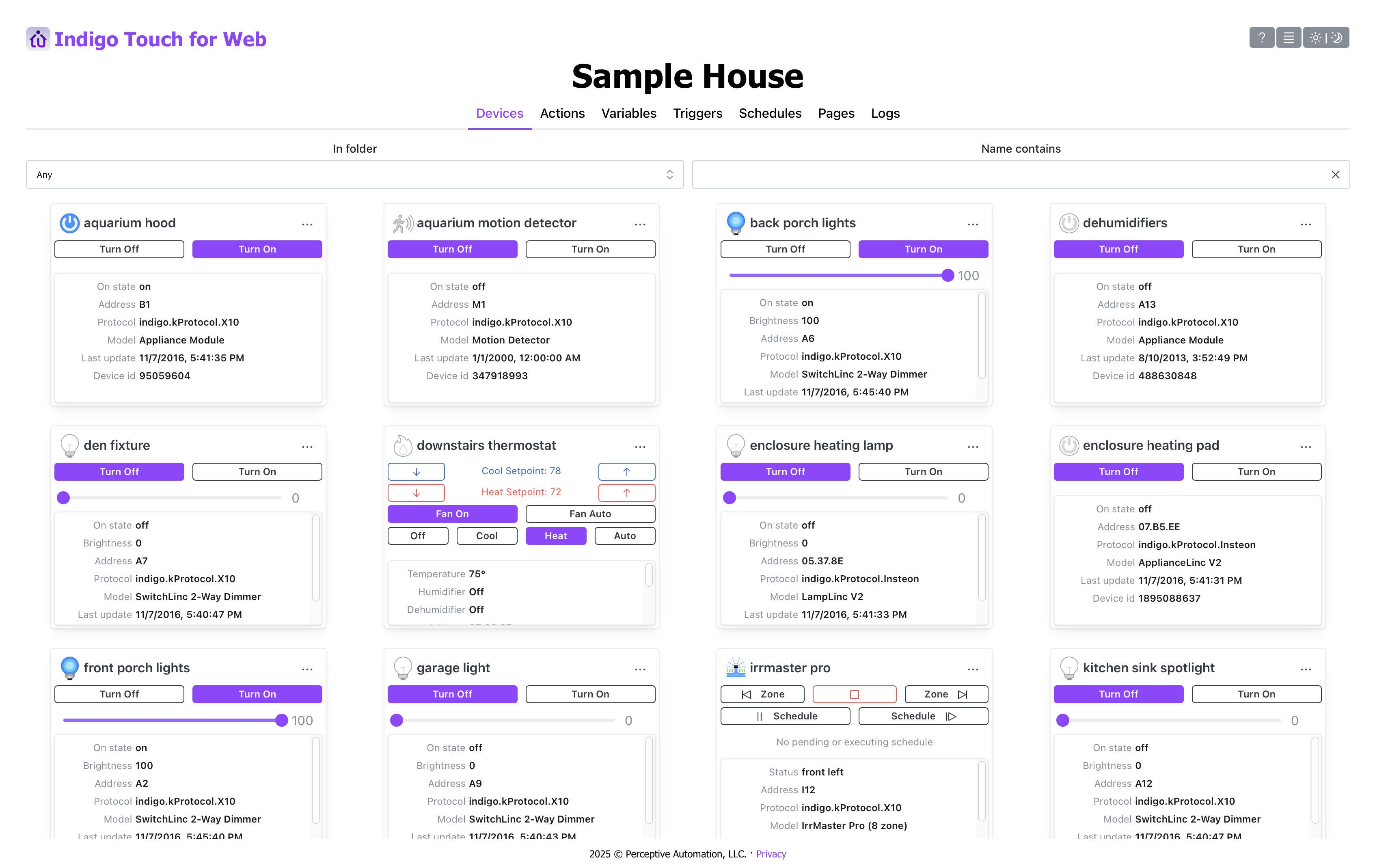Turn off the aquarium hood

[119, 249]
